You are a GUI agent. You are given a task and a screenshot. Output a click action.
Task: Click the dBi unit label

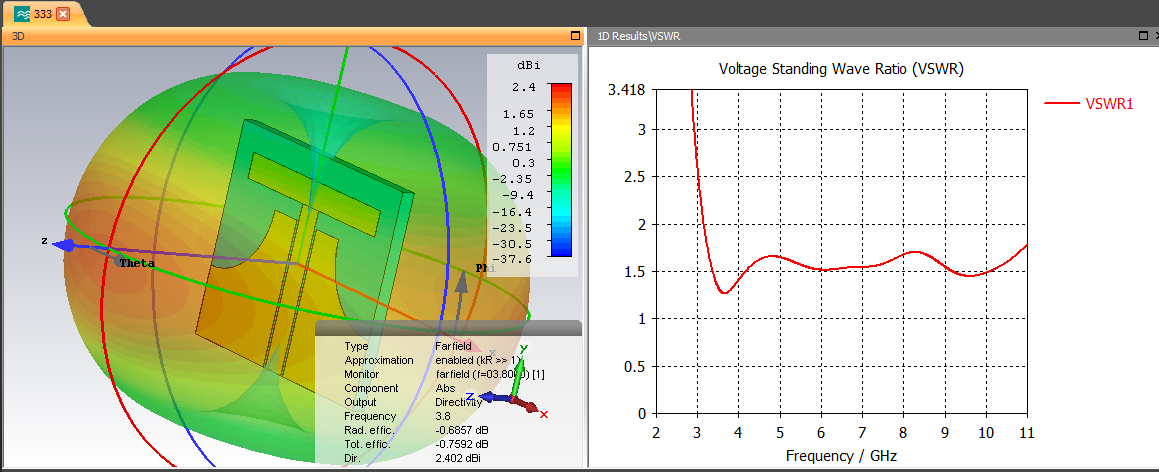tap(531, 66)
